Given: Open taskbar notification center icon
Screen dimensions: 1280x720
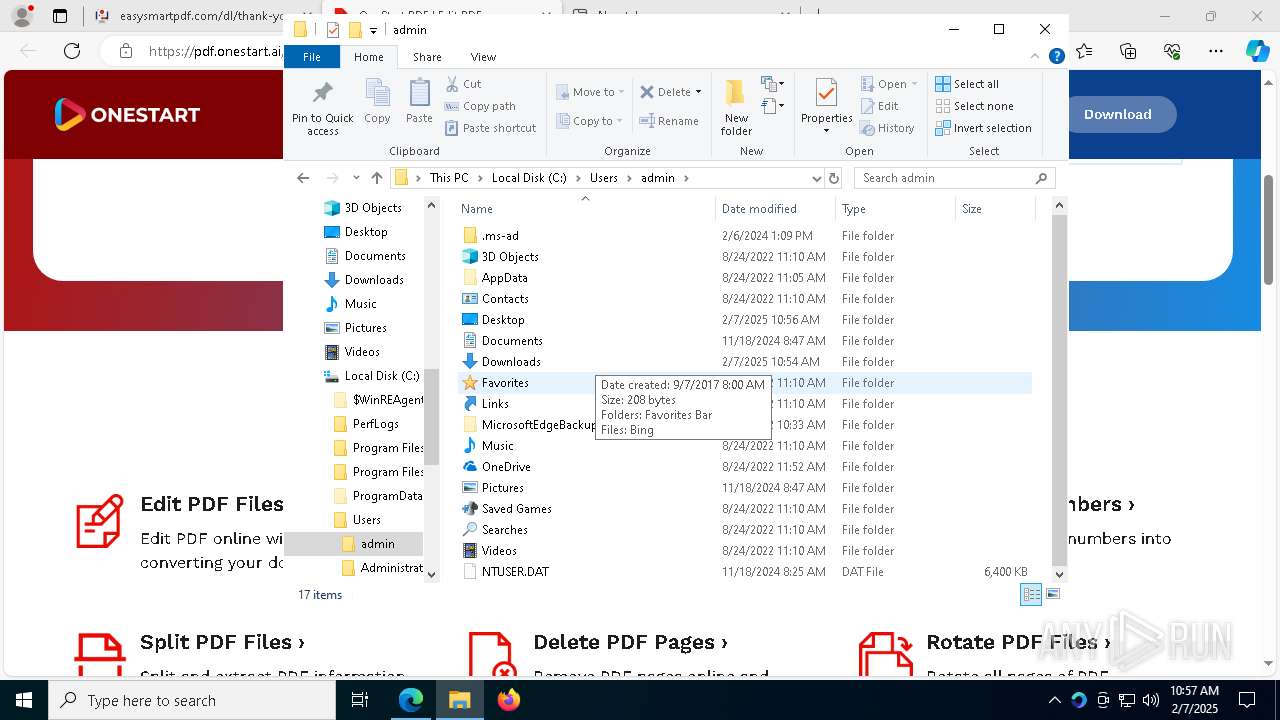Looking at the screenshot, I should [1247, 700].
